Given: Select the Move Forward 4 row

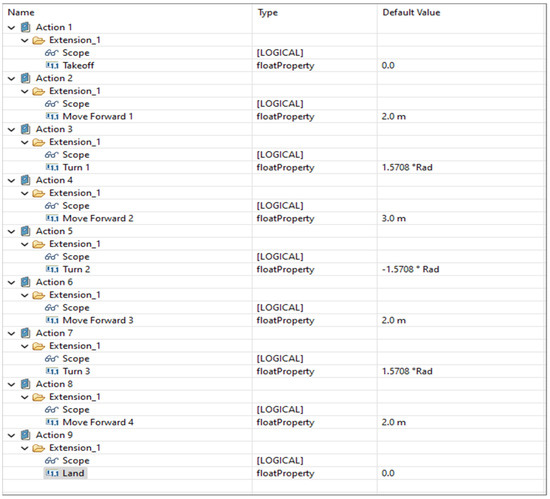Looking at the screenshot, I should [x=274, y=422].
